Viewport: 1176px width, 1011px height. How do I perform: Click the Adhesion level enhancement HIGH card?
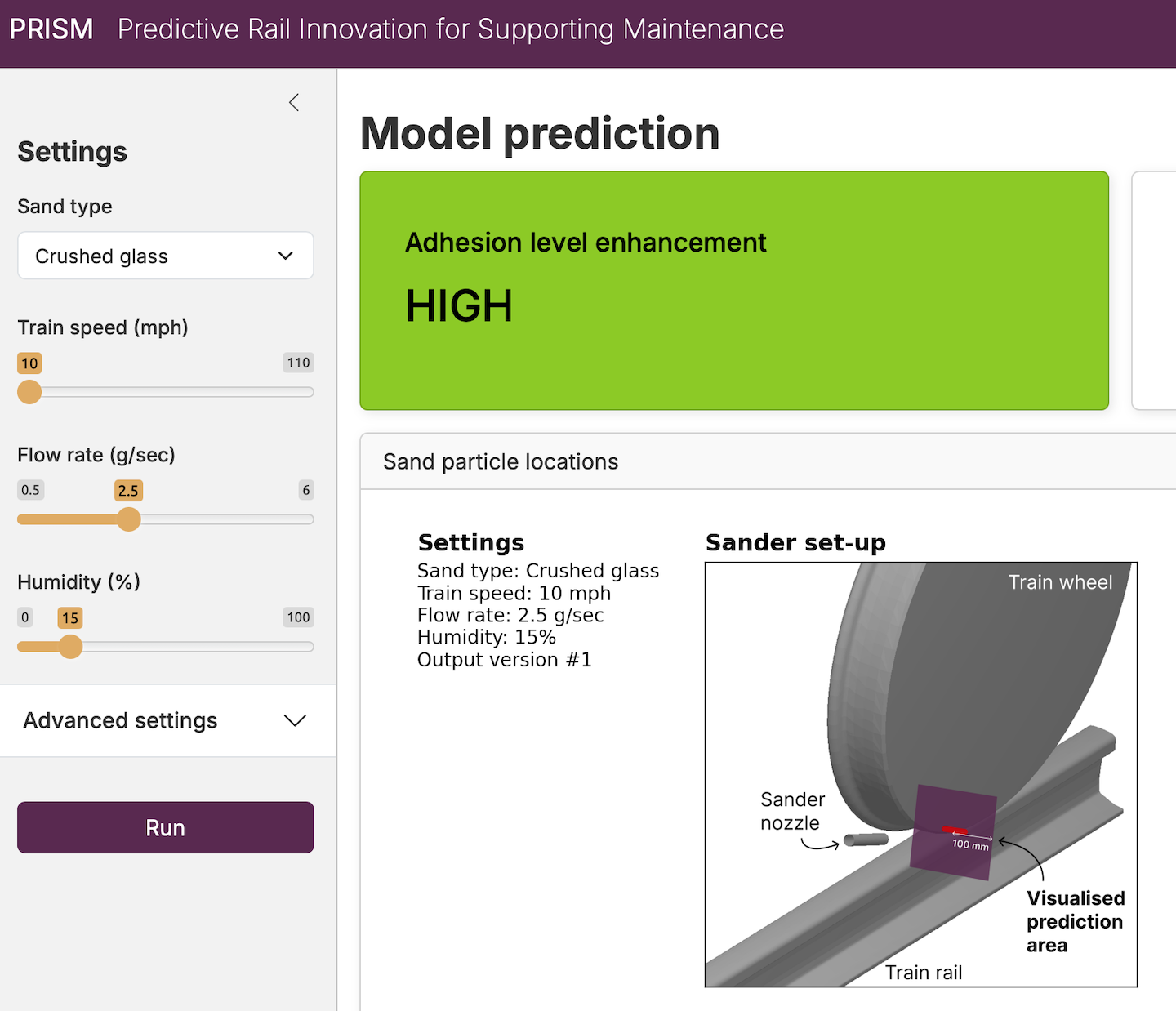[x=734, y=291]
